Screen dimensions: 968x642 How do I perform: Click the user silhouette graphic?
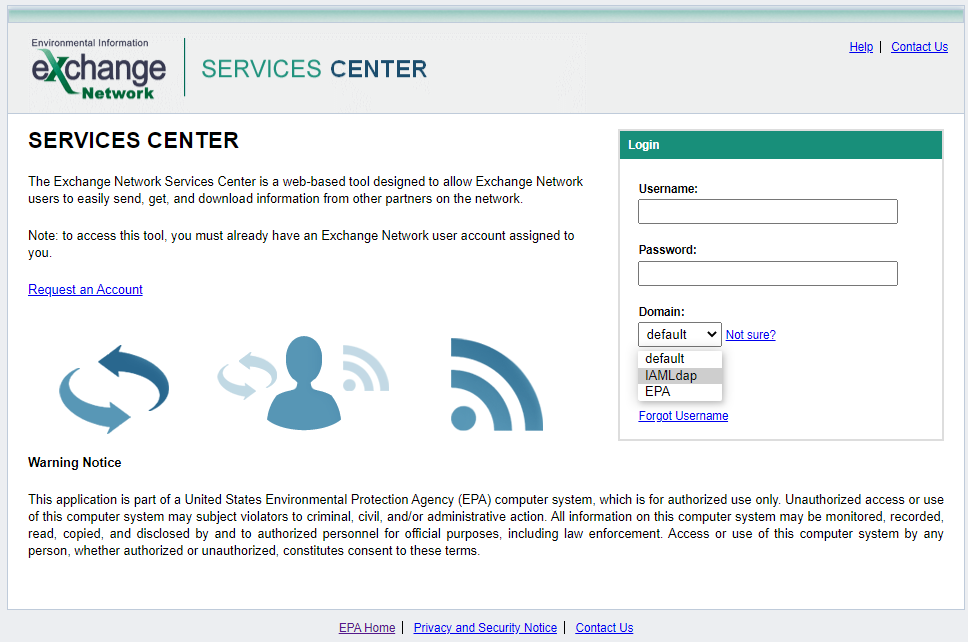[x=303, y=383]
